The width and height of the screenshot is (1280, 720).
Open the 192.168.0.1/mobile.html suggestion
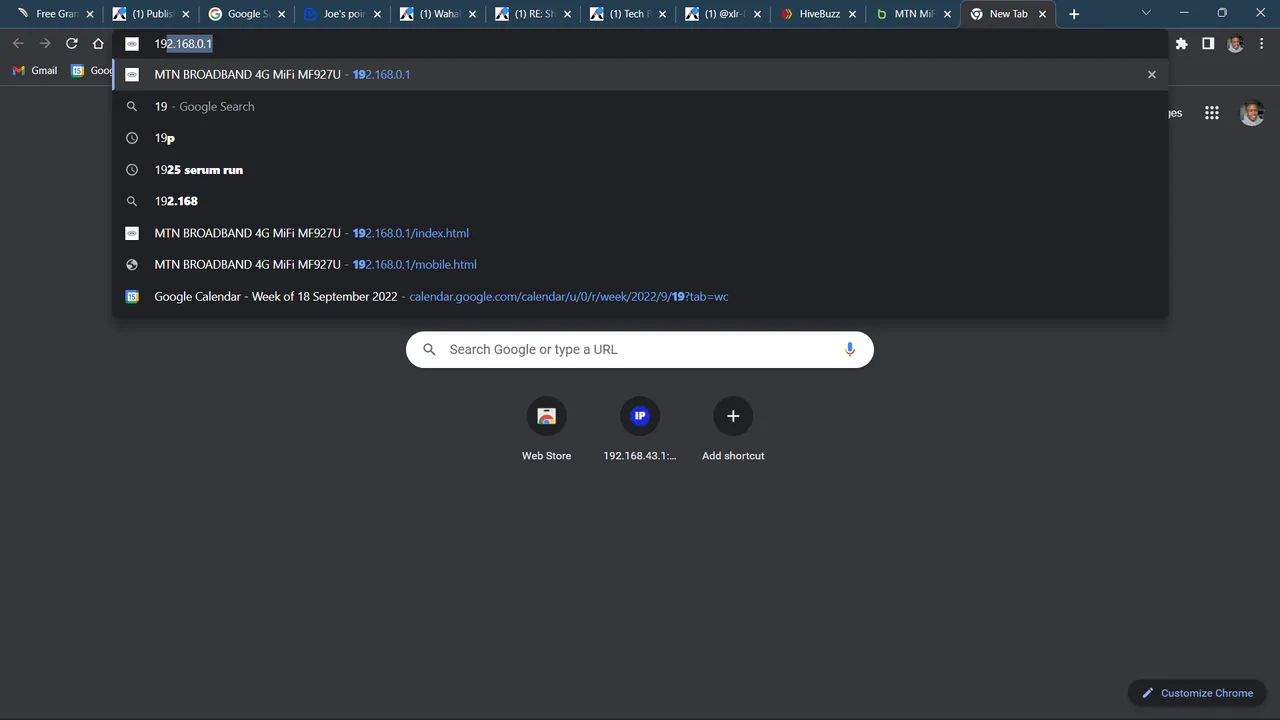(640, 265)
